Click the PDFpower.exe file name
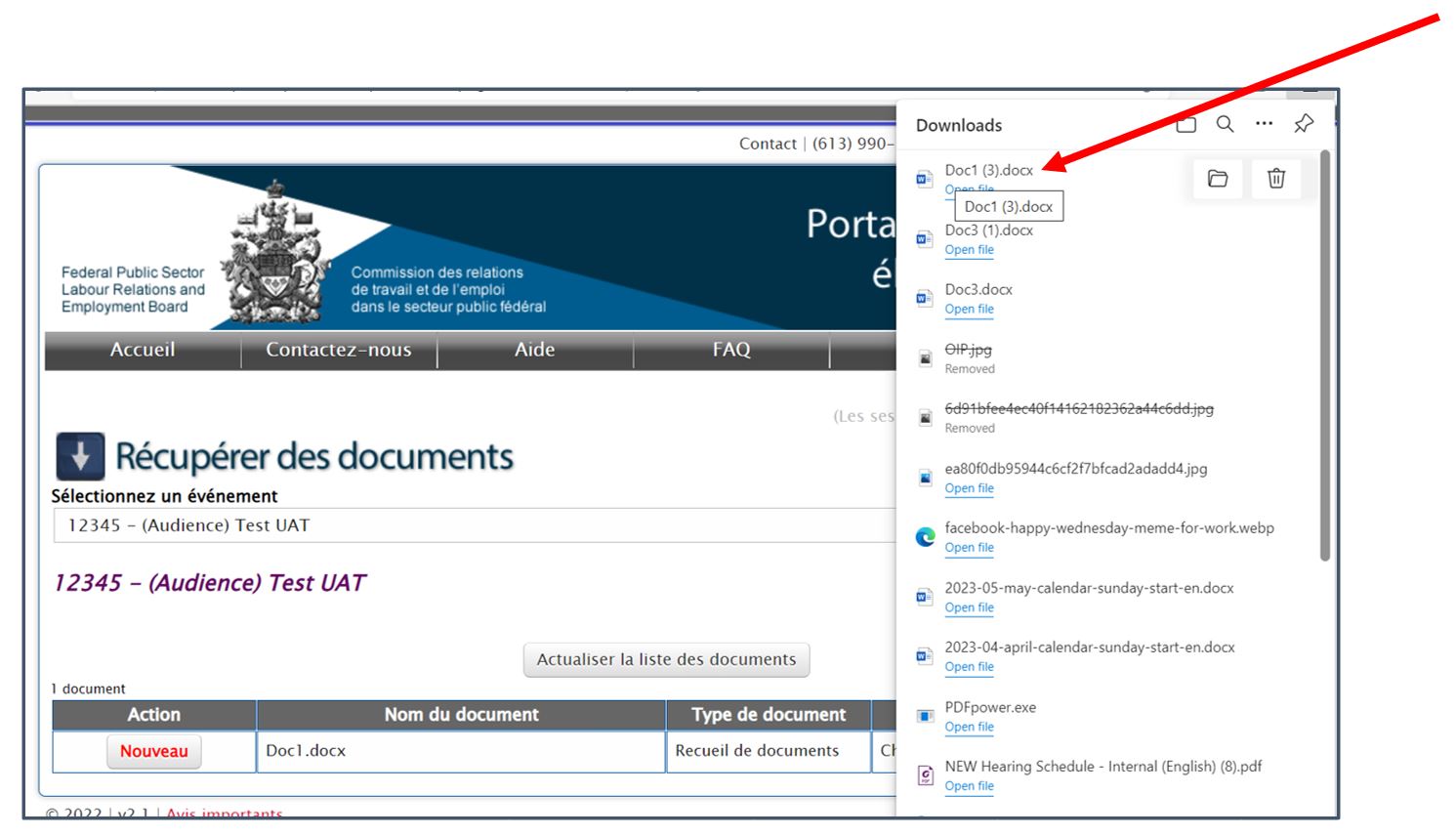Viewport: 1456px width, 836px height. [x=990, y=707]
